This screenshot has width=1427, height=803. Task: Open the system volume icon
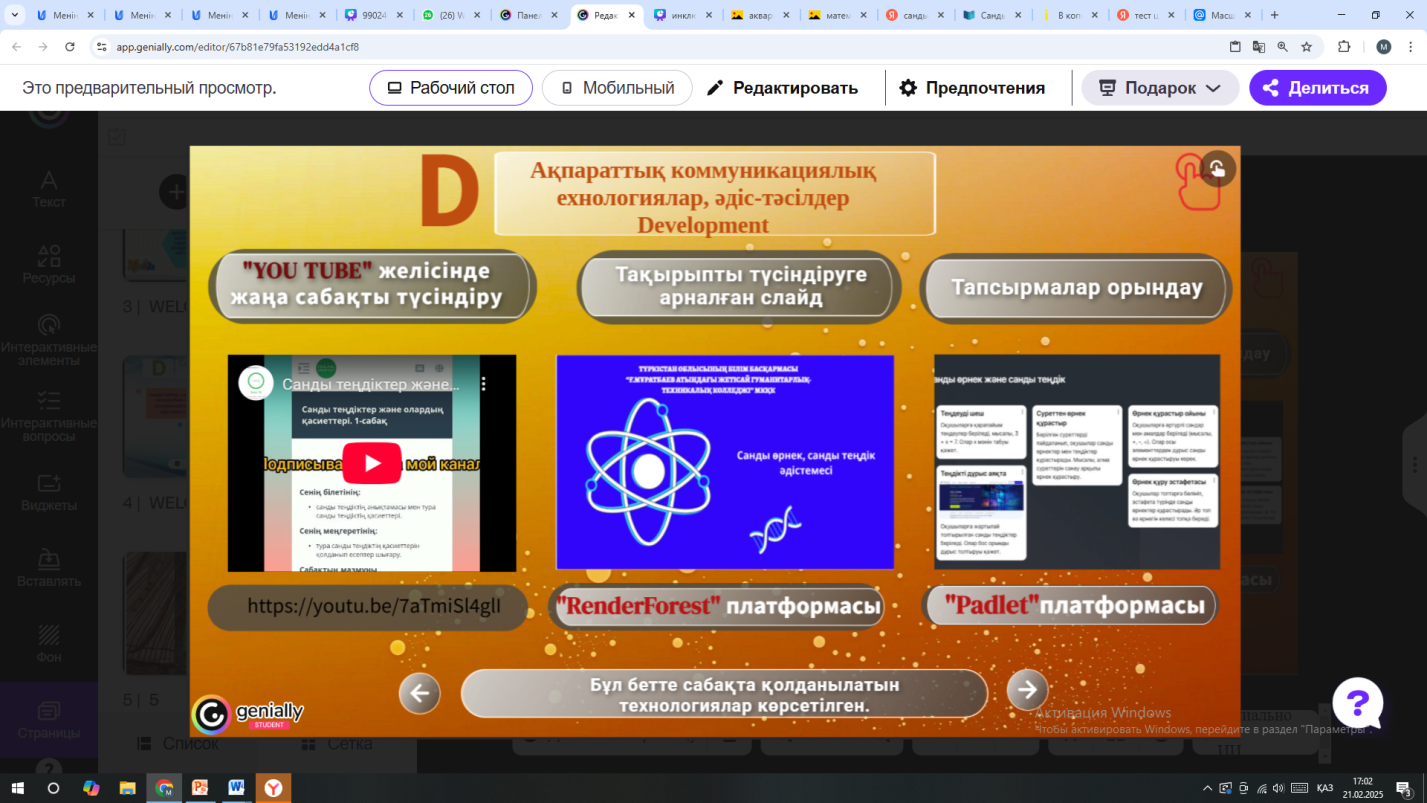[x=1278, y=788]
